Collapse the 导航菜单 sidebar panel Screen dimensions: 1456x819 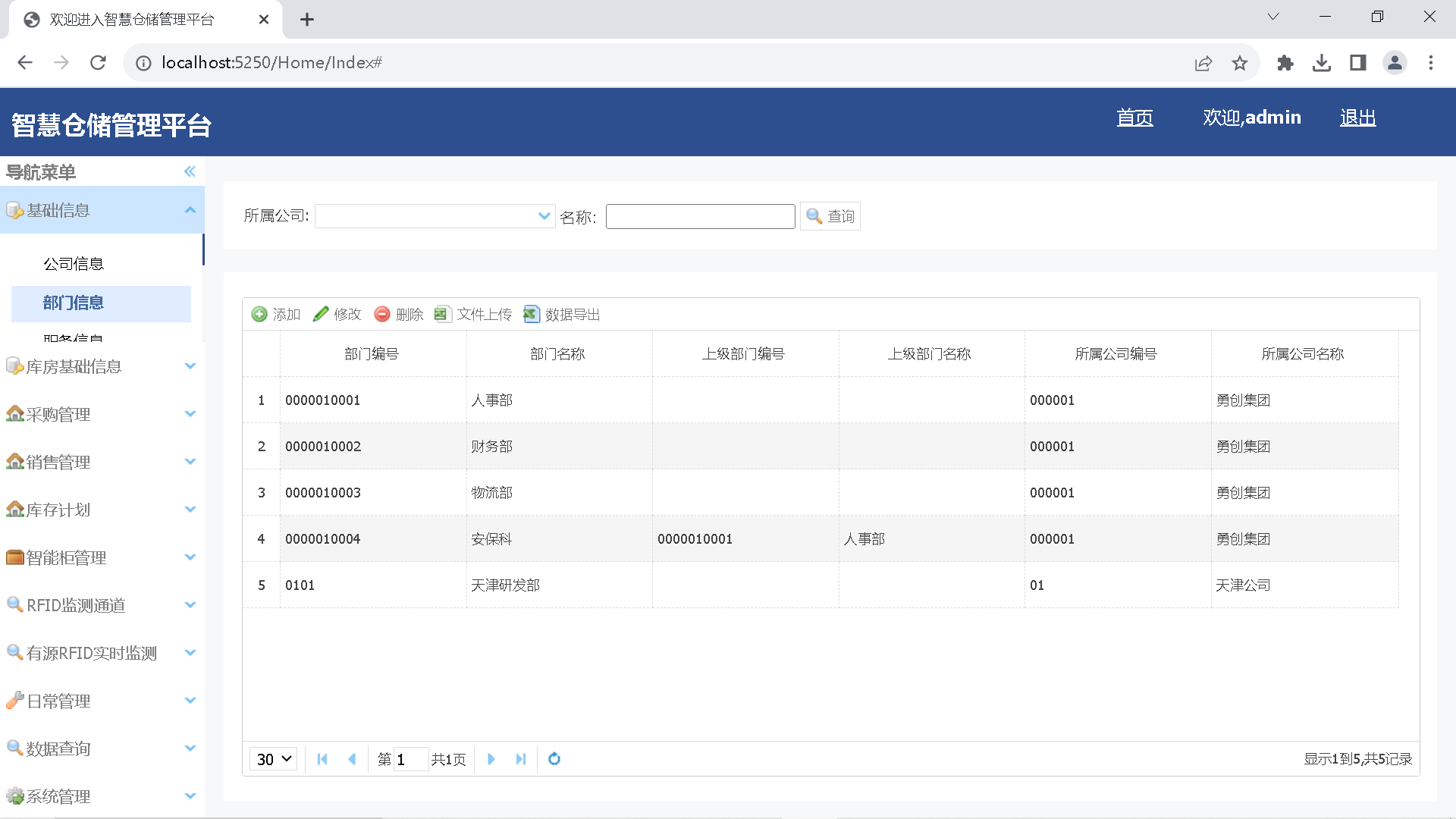coord(190,171)
